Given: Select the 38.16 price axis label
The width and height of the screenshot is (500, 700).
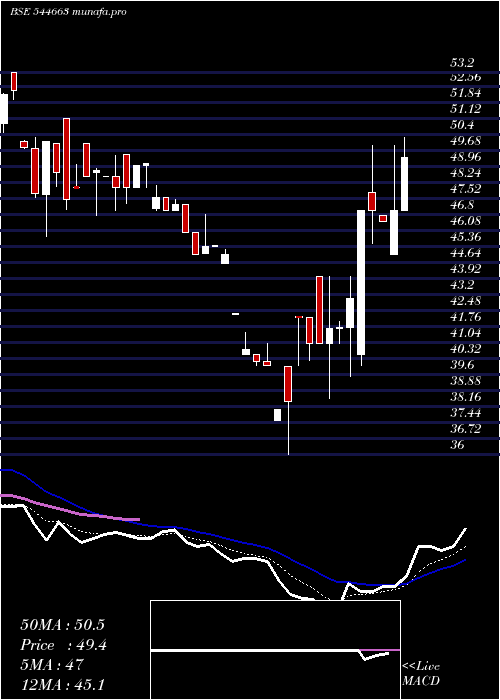Looking at the screenshot, I should click(466, 397).
